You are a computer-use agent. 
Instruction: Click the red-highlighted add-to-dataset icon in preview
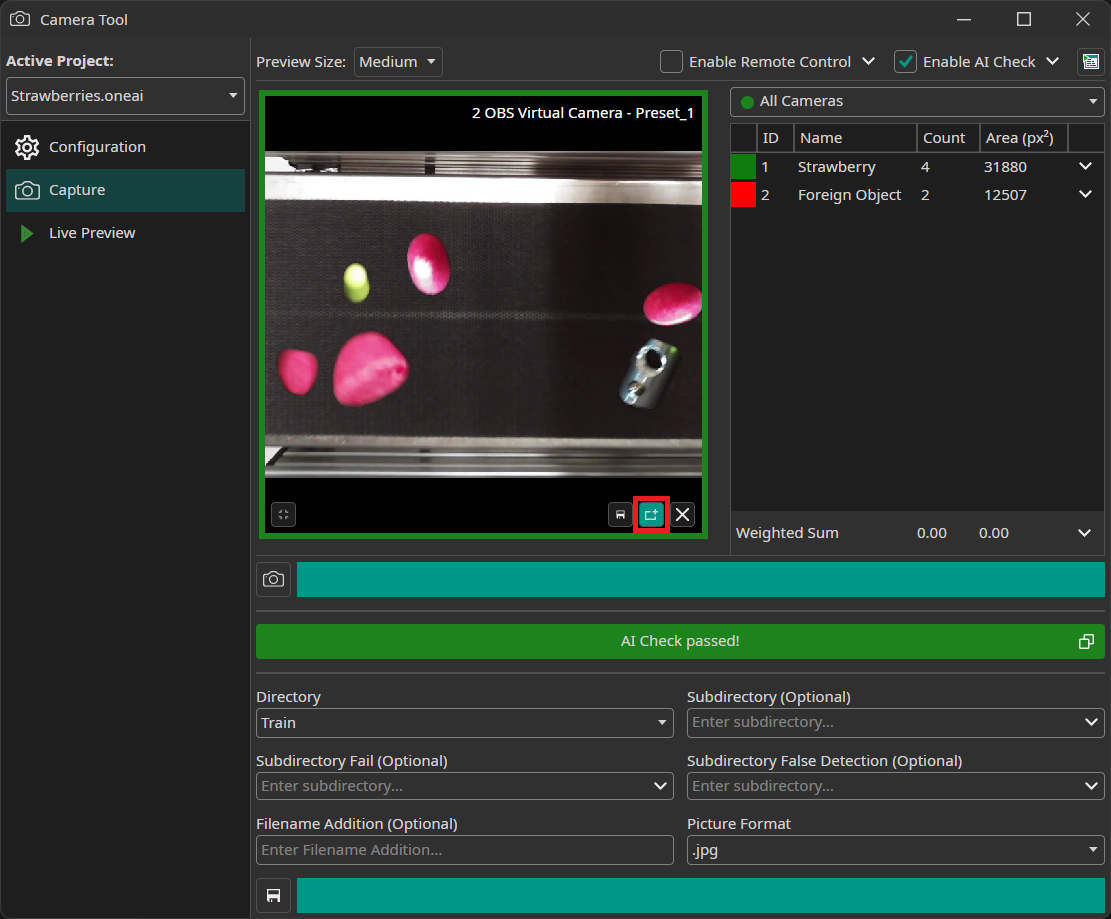[651, 515]
